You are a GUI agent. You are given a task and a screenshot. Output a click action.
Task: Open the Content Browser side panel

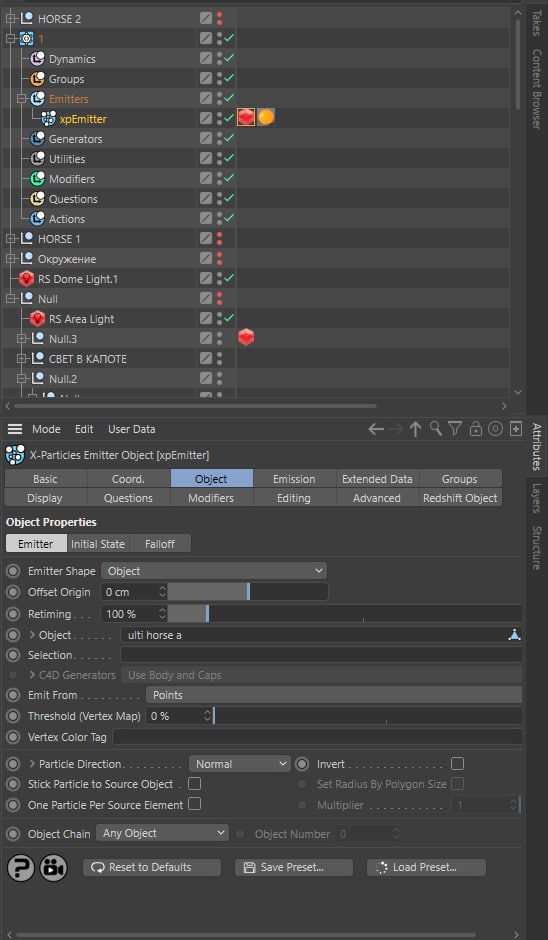tap(536, 89)
